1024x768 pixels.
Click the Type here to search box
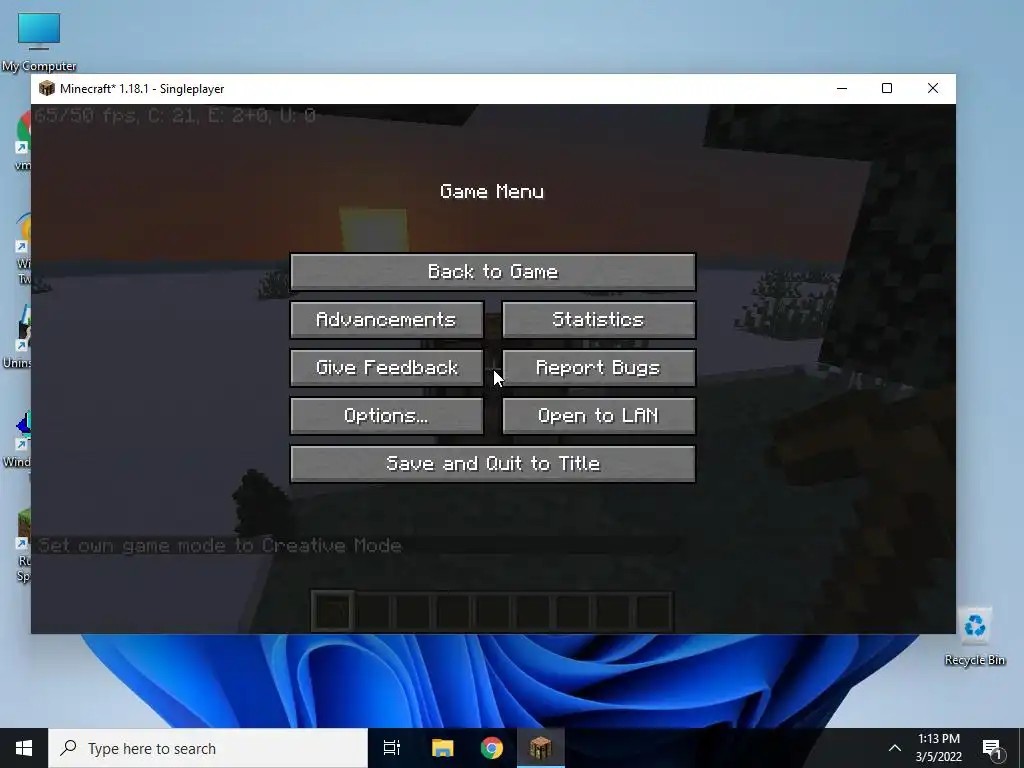[x=208, y=748]
